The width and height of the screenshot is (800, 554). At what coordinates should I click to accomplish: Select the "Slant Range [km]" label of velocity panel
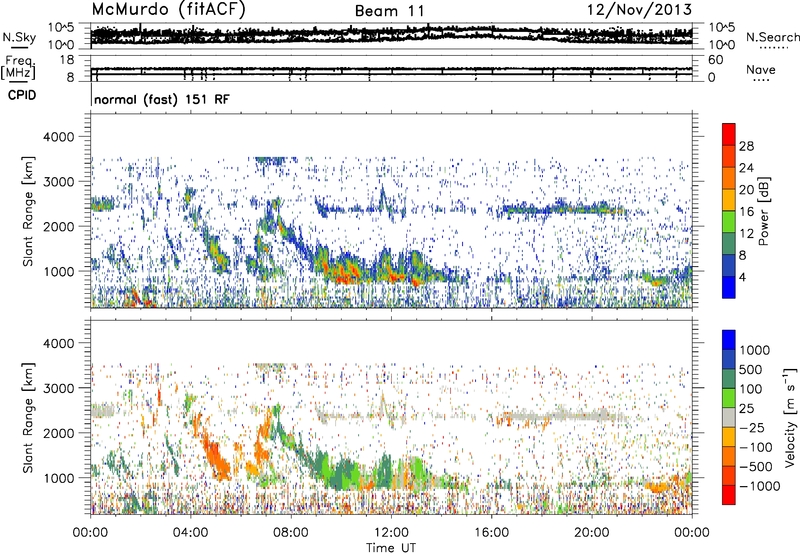28,417
